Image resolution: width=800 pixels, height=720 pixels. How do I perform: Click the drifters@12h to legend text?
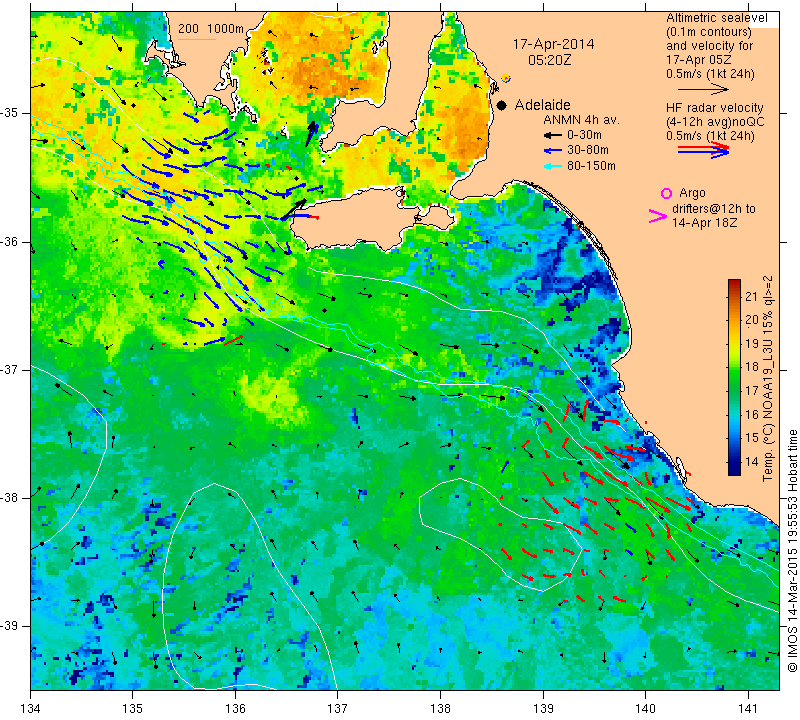[x=714, y=209]
